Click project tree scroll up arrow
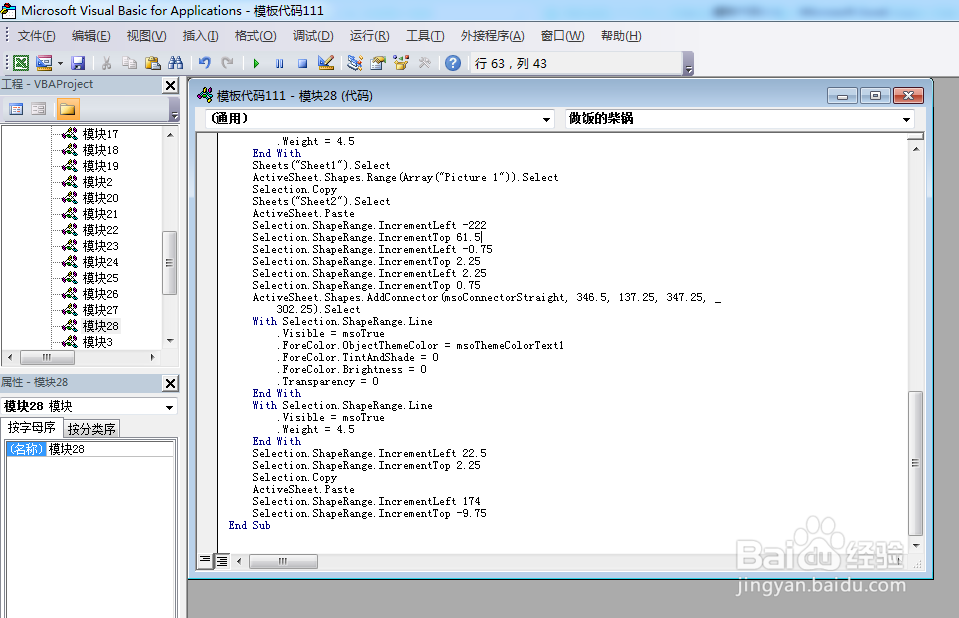The height and width of the screenshot is (618, 959). click(x=170, y=135)
